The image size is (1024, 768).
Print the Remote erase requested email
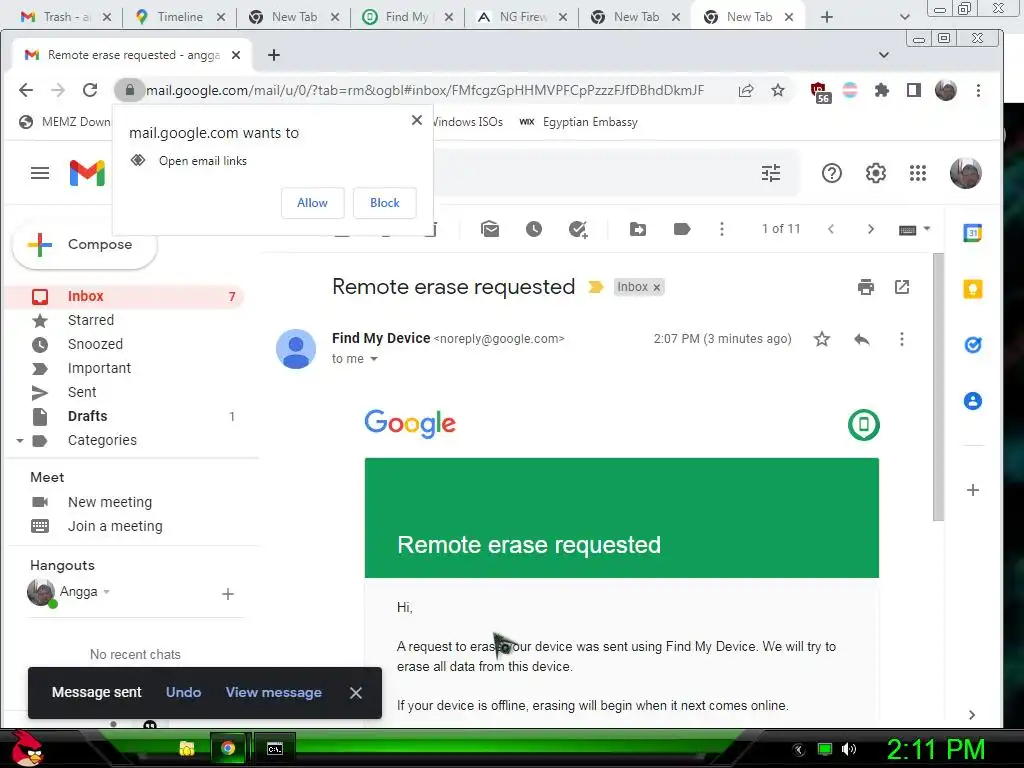866,287
